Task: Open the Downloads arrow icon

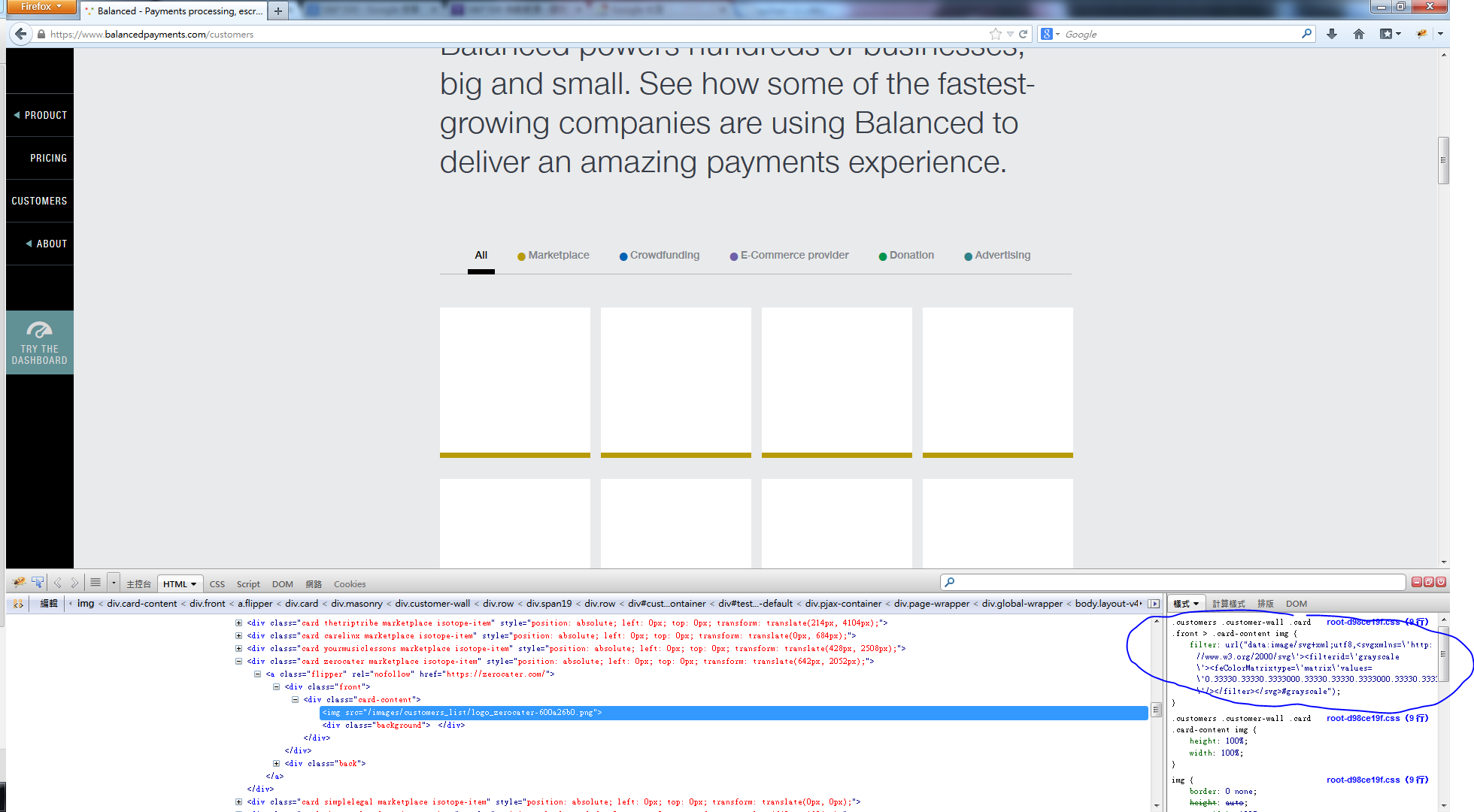Action: coord(1332,34)
